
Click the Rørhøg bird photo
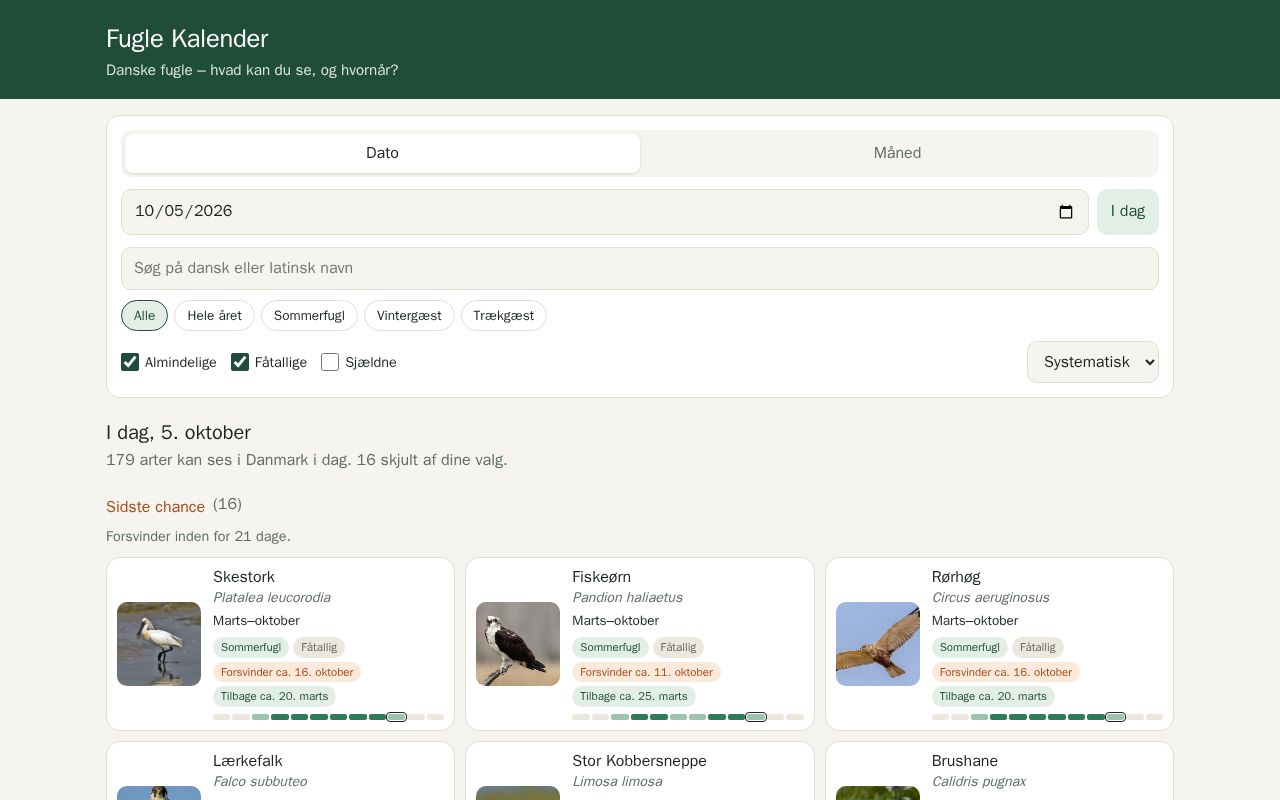pos(878,644)
